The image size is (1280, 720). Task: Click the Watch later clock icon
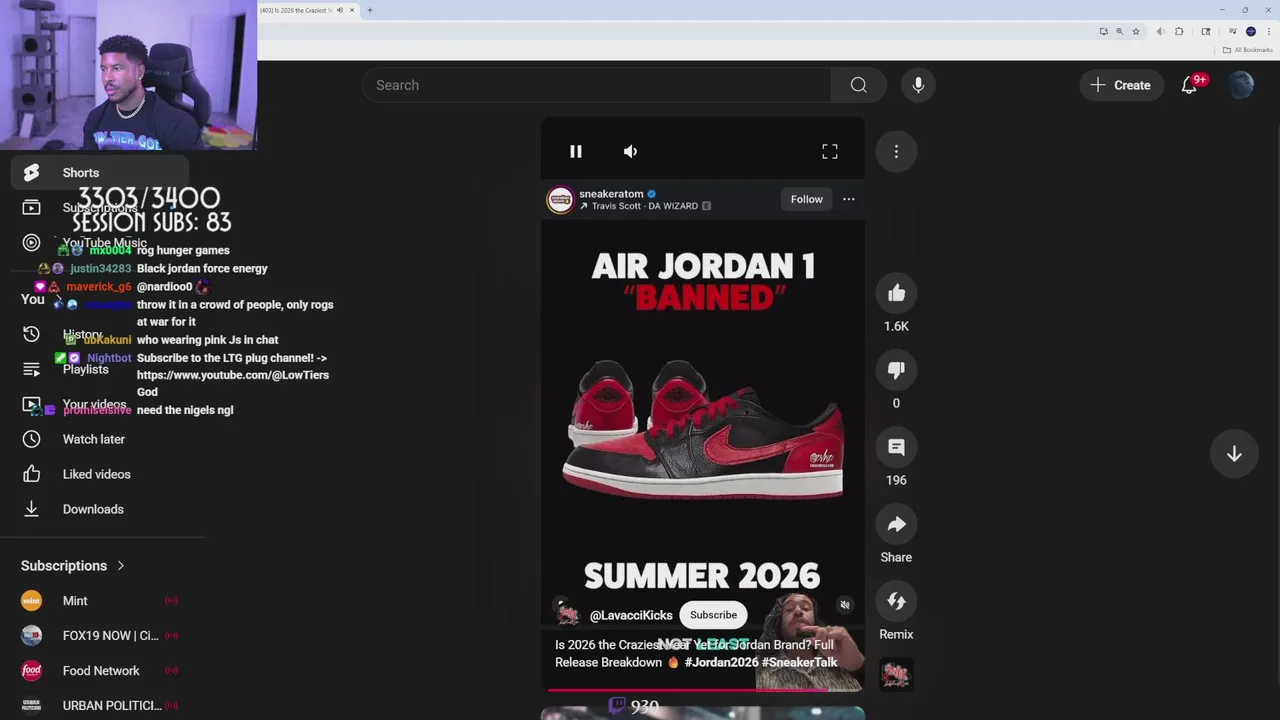click(x=32, y=439)
